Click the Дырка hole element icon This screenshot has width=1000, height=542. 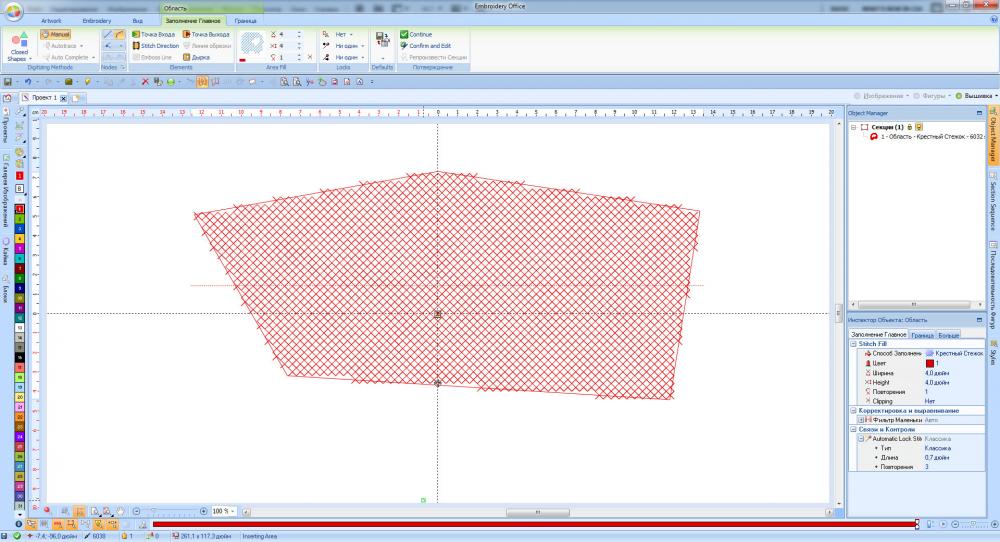coord(186,57)
